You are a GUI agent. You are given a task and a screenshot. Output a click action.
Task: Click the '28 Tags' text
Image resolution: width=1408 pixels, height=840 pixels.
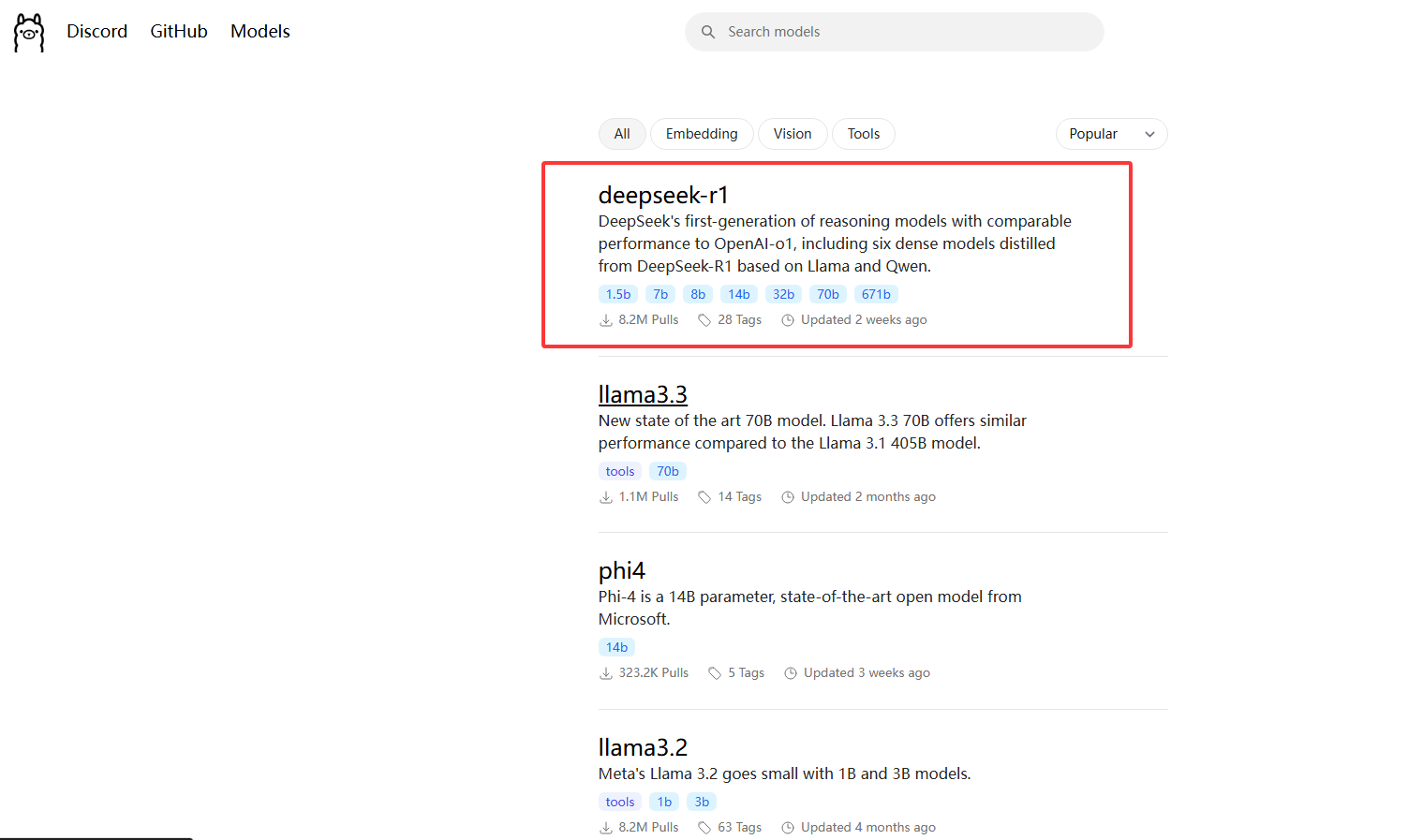tap(740, 320)
